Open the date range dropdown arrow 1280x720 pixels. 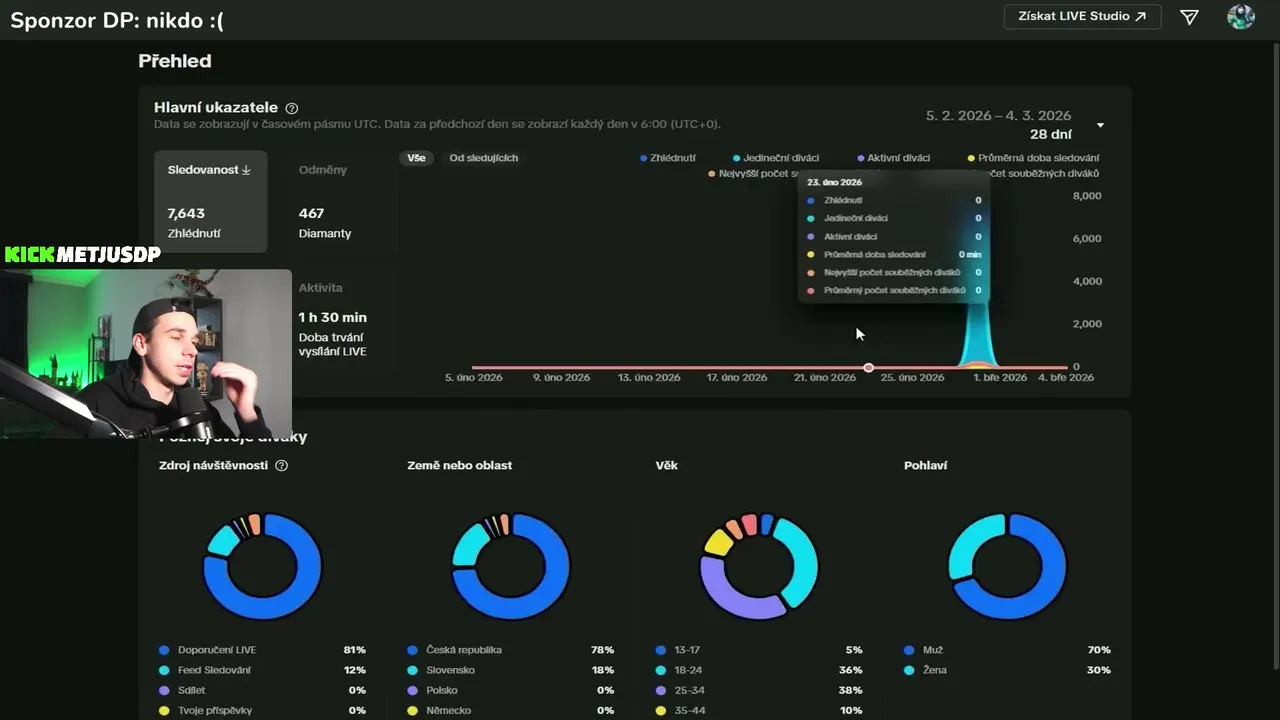(x=1100, y=125)
